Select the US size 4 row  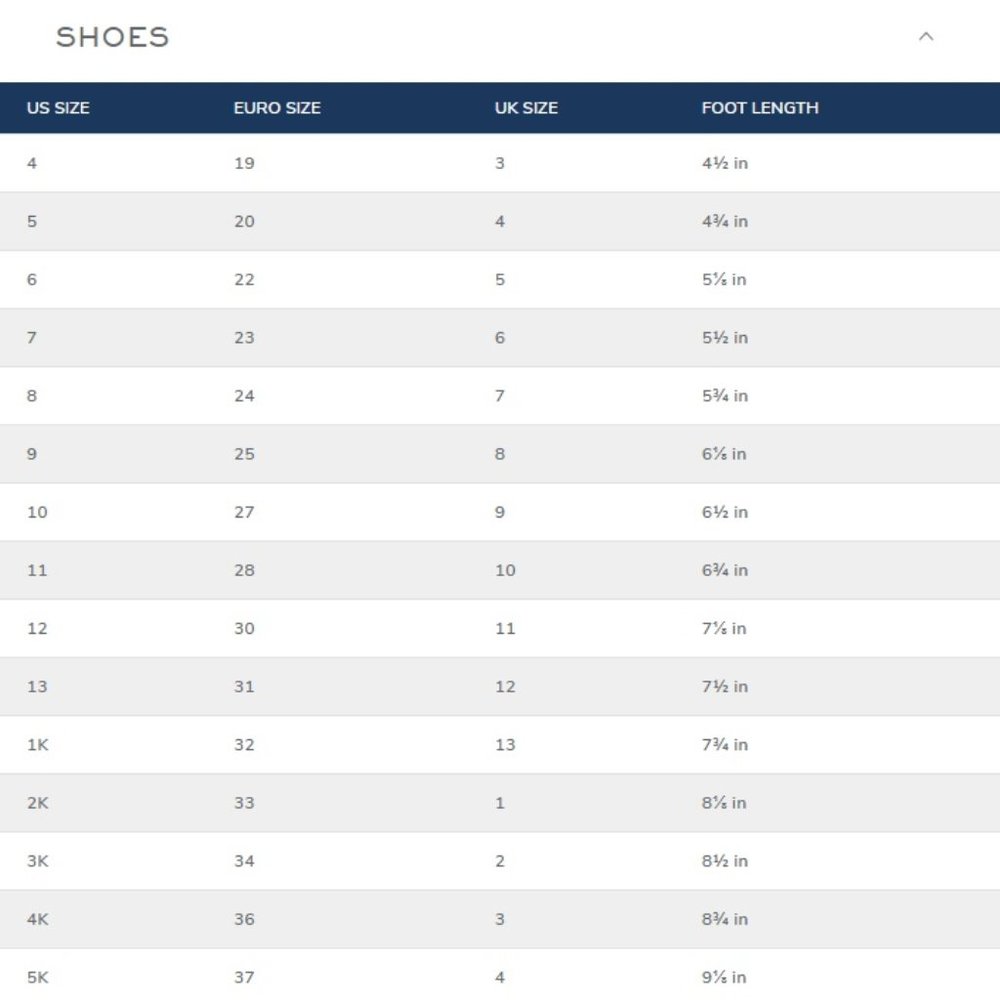coord(500,163)
